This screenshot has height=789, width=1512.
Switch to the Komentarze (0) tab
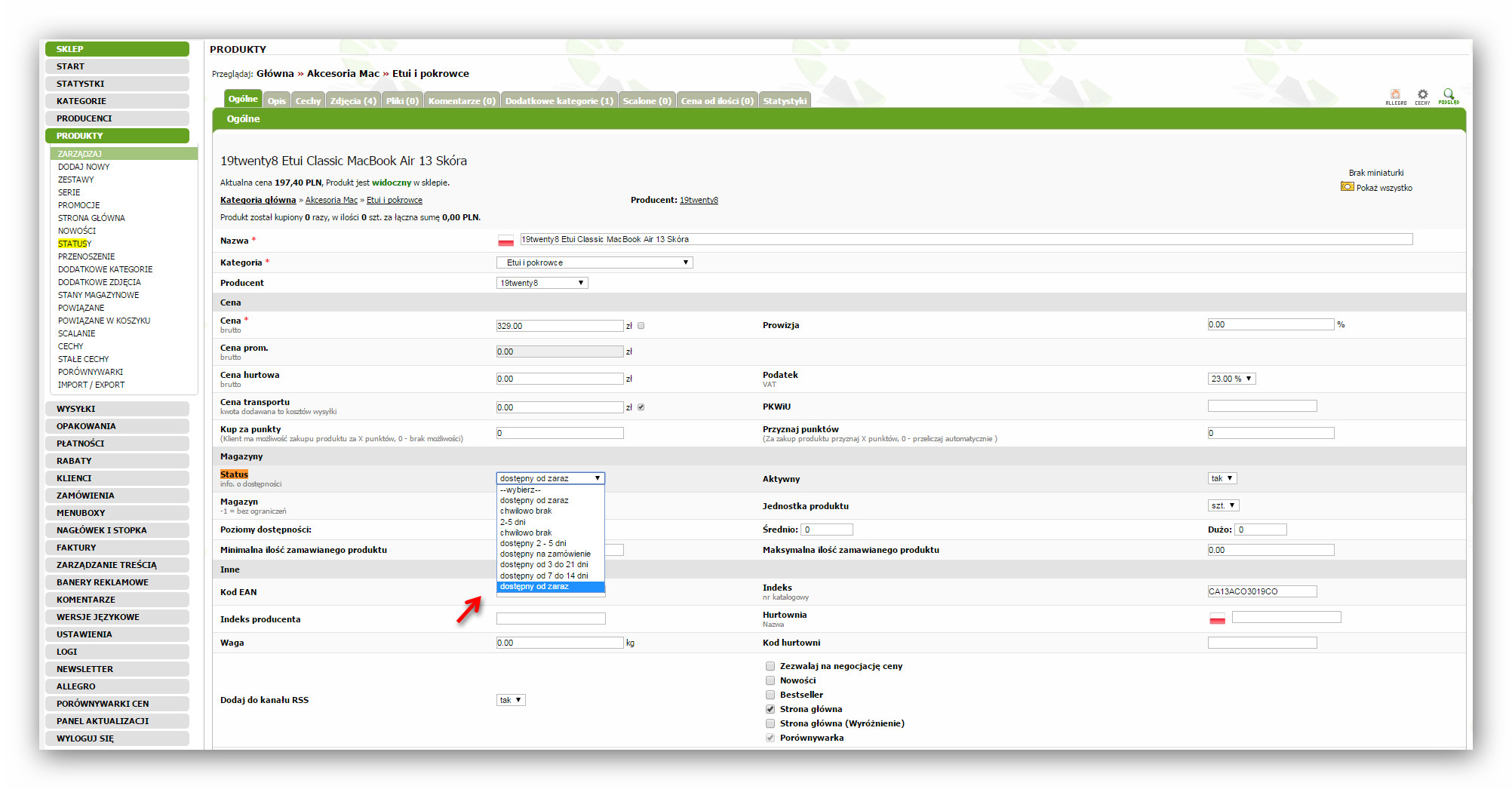pyautogui.click(x=462, y=100)
